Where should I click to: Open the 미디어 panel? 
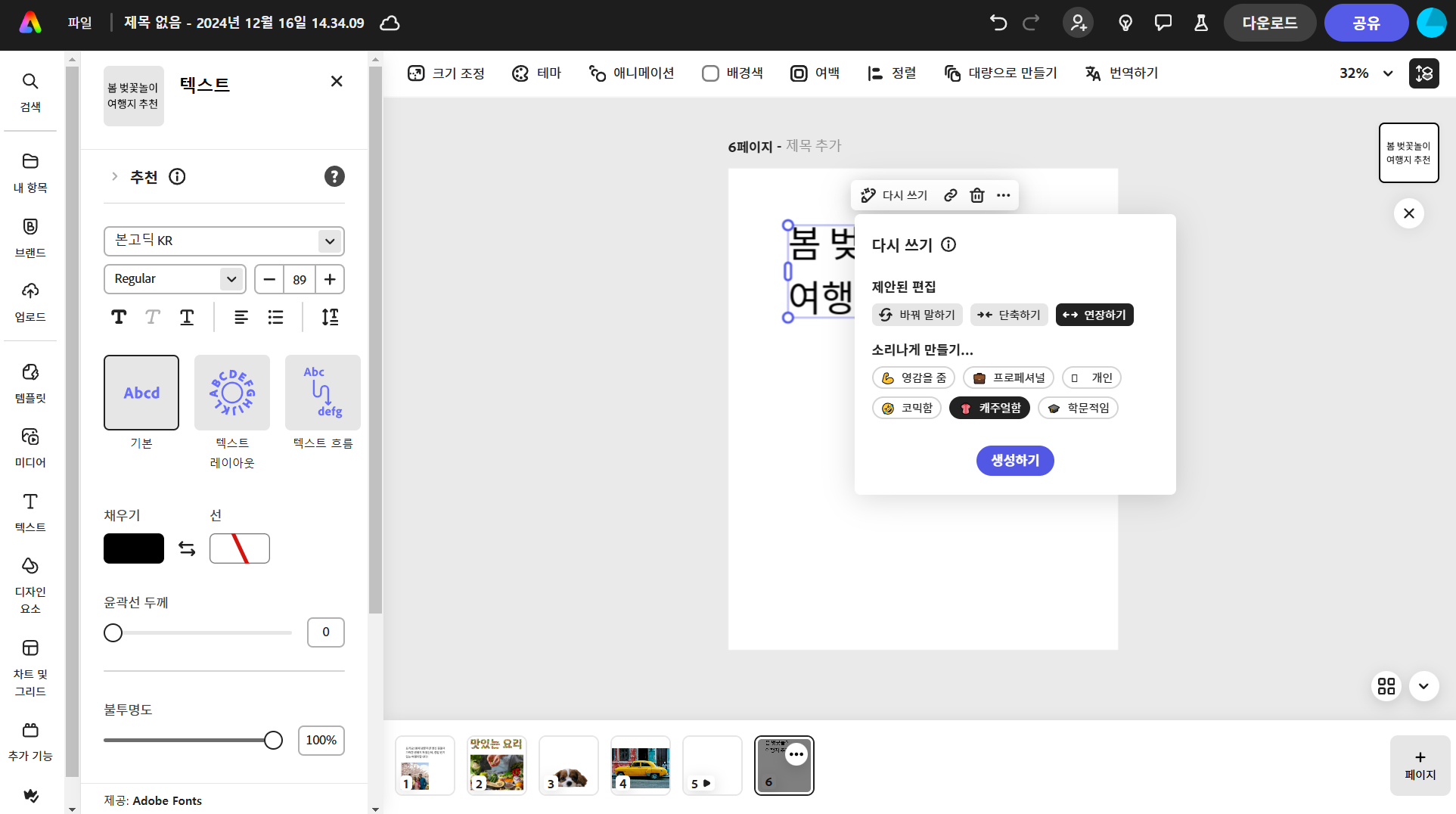[x=30, y=448]
